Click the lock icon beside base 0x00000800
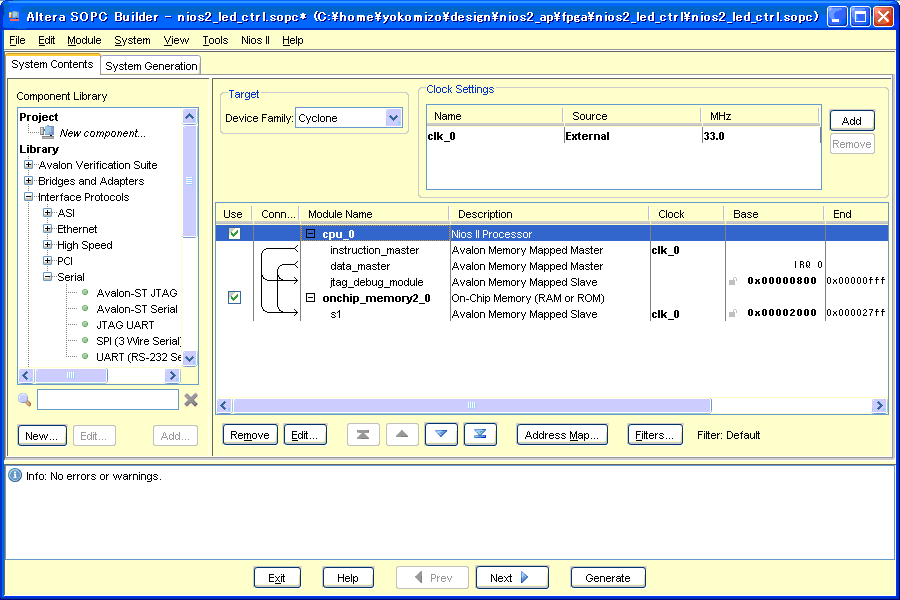Image resolution: width=900 pixels, height=600 pixels. tap(733, 281)
